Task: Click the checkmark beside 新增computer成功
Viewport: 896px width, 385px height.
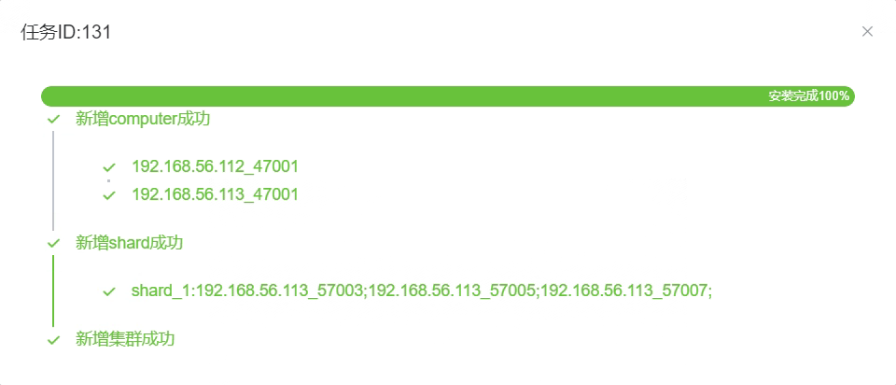Action: (x=54, y=119)
